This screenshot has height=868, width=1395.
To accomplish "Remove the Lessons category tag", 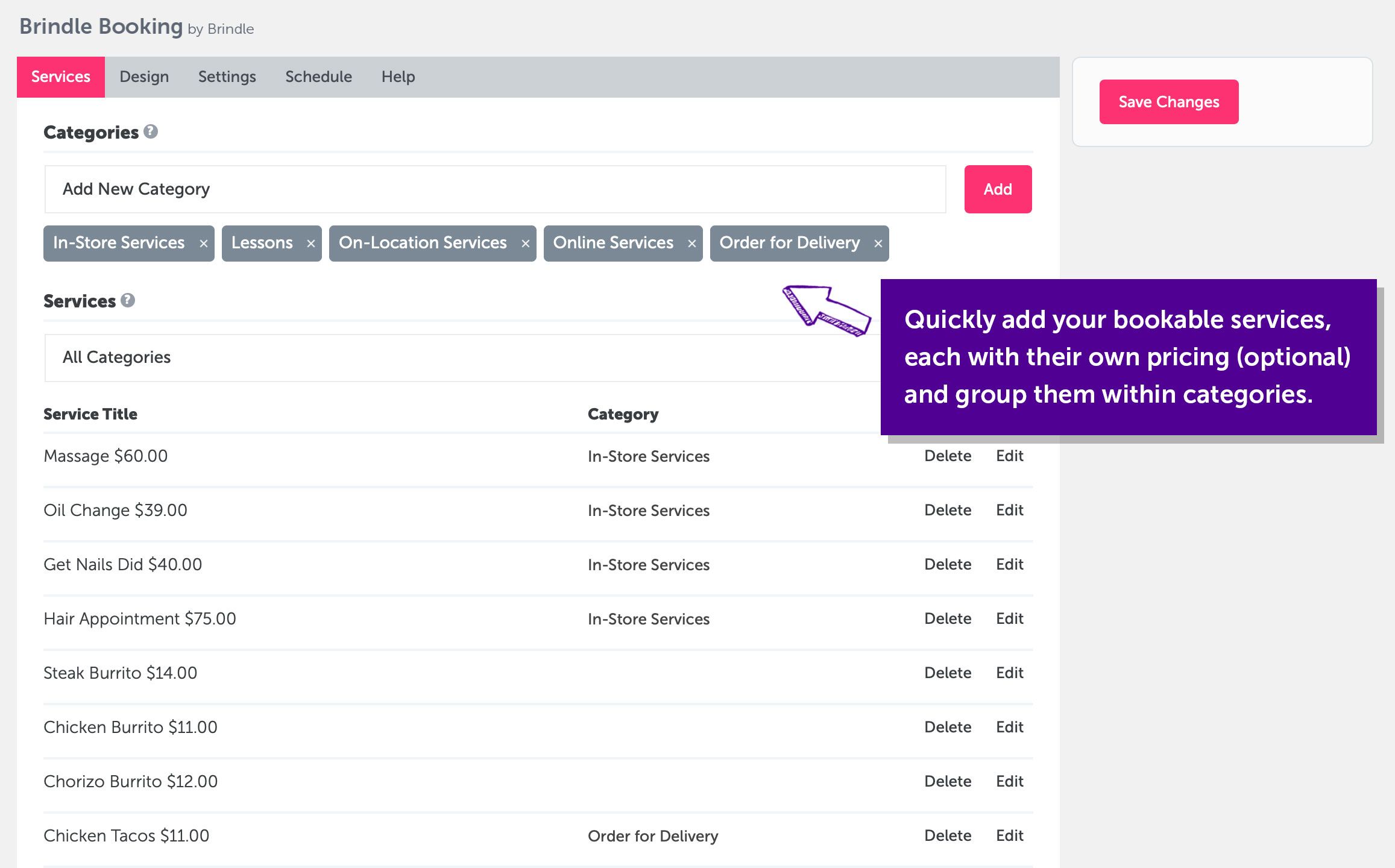I will point(311,244).
